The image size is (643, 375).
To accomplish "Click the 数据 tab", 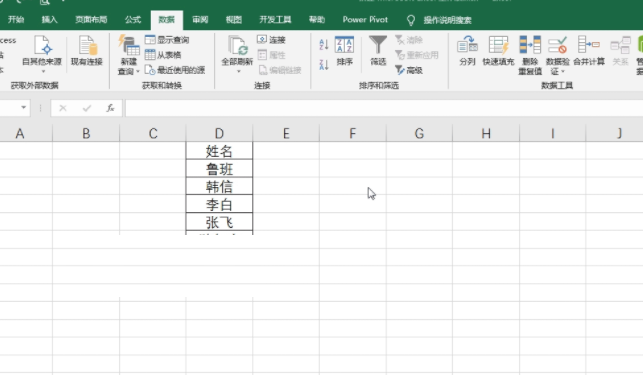I will [166, 20].
